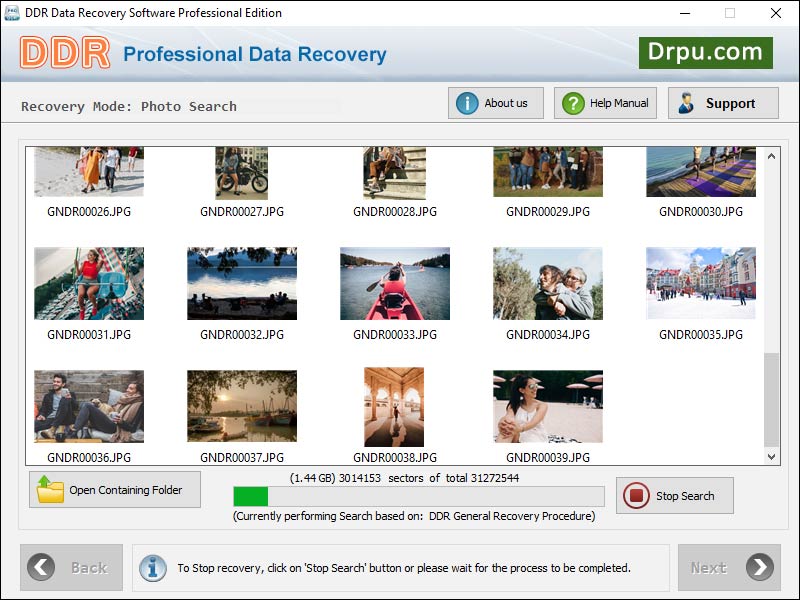The image size is (800, 600).
Task: Open the Drpu.com link
Action: [706, 52]
